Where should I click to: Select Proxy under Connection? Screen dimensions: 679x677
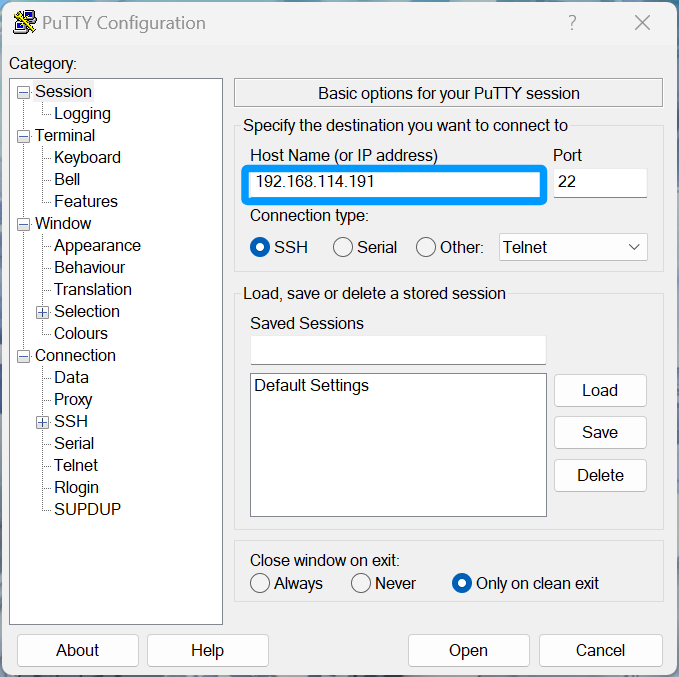point(73,400)
